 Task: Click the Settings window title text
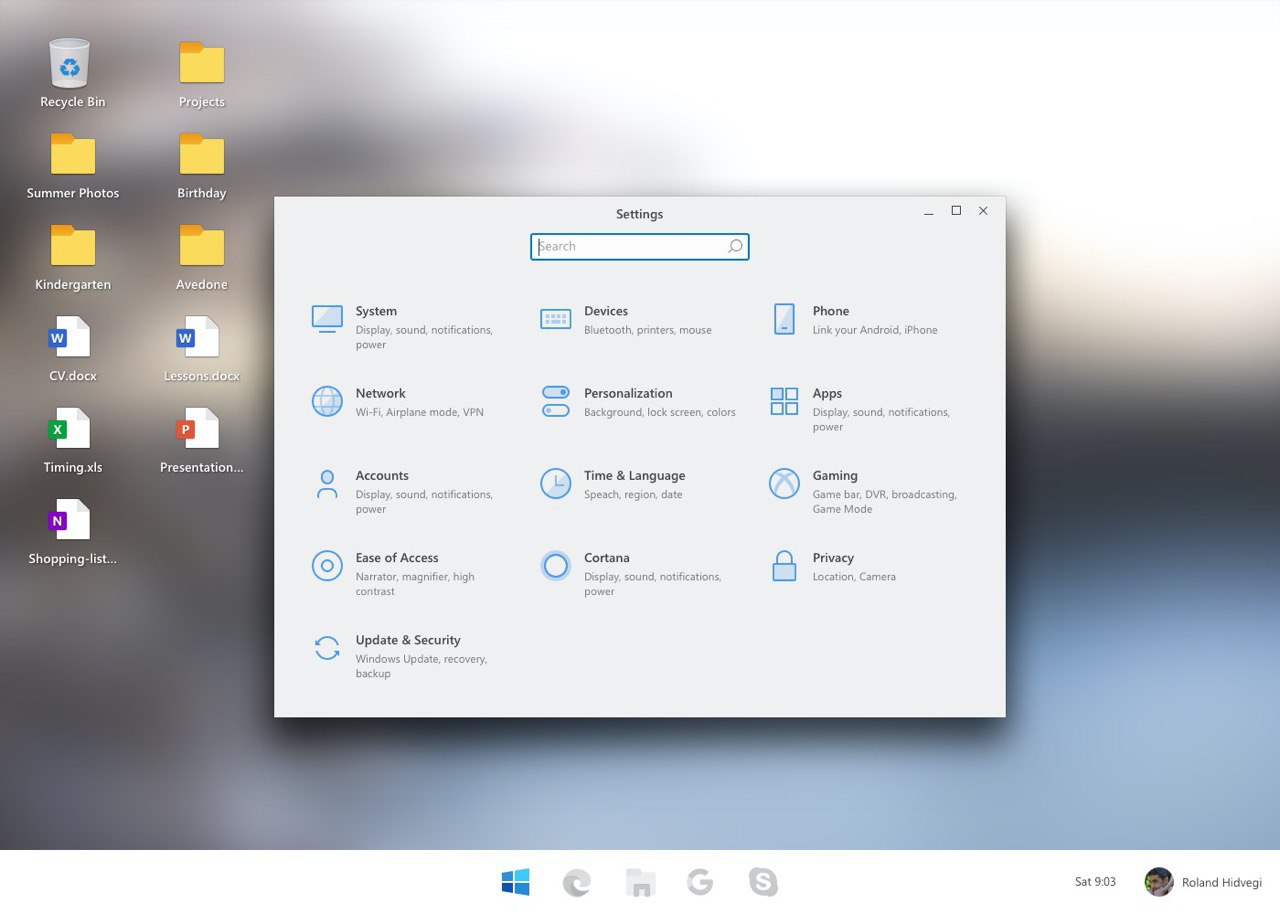click(x=640, y=214)
